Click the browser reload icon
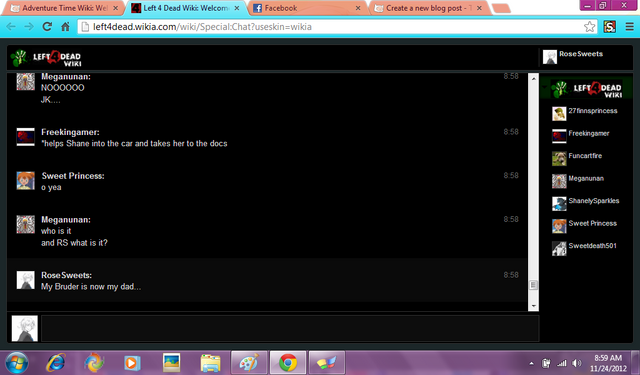 (47, 27)
